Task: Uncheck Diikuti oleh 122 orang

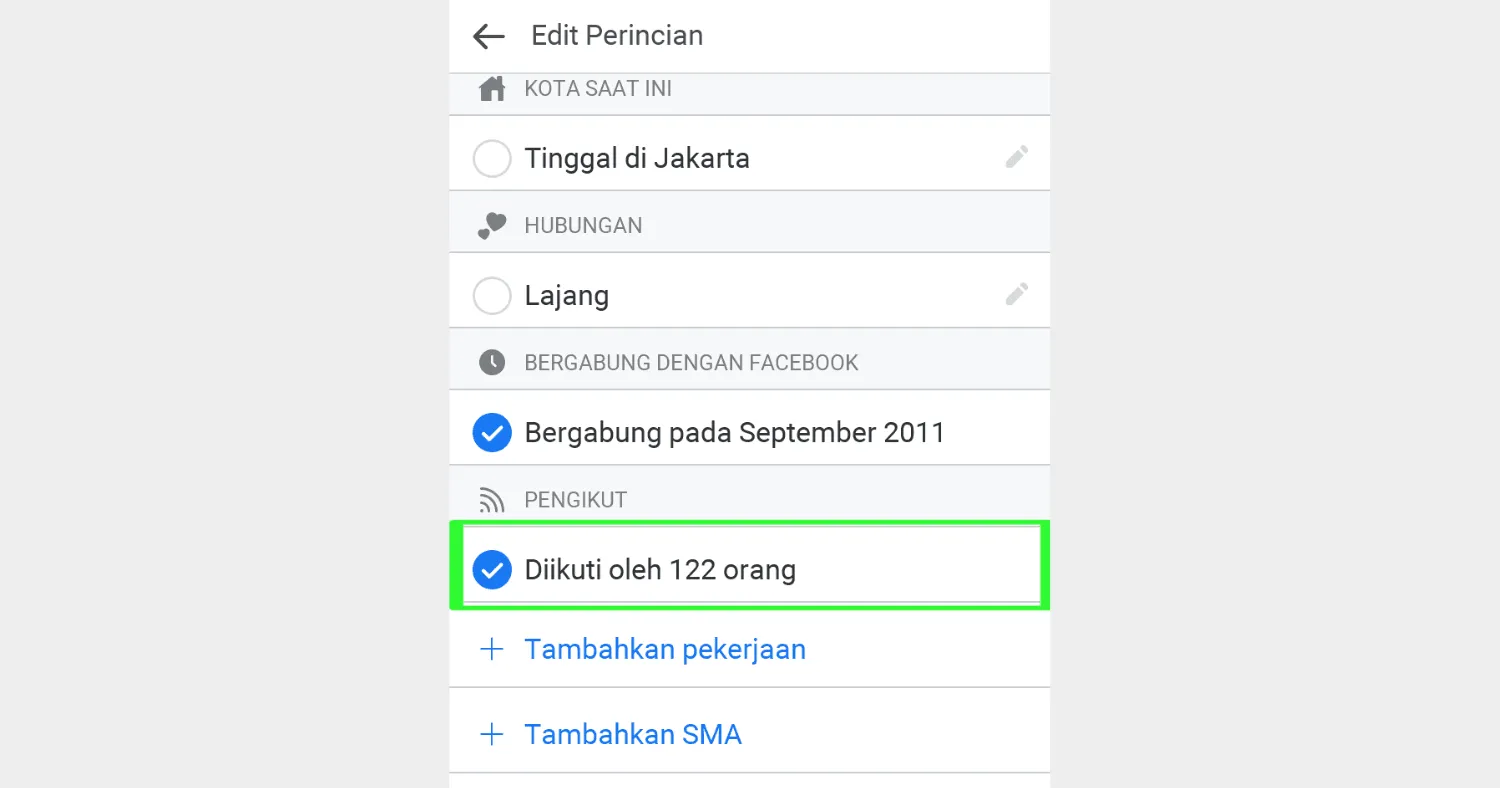Action: pos(492,570)
